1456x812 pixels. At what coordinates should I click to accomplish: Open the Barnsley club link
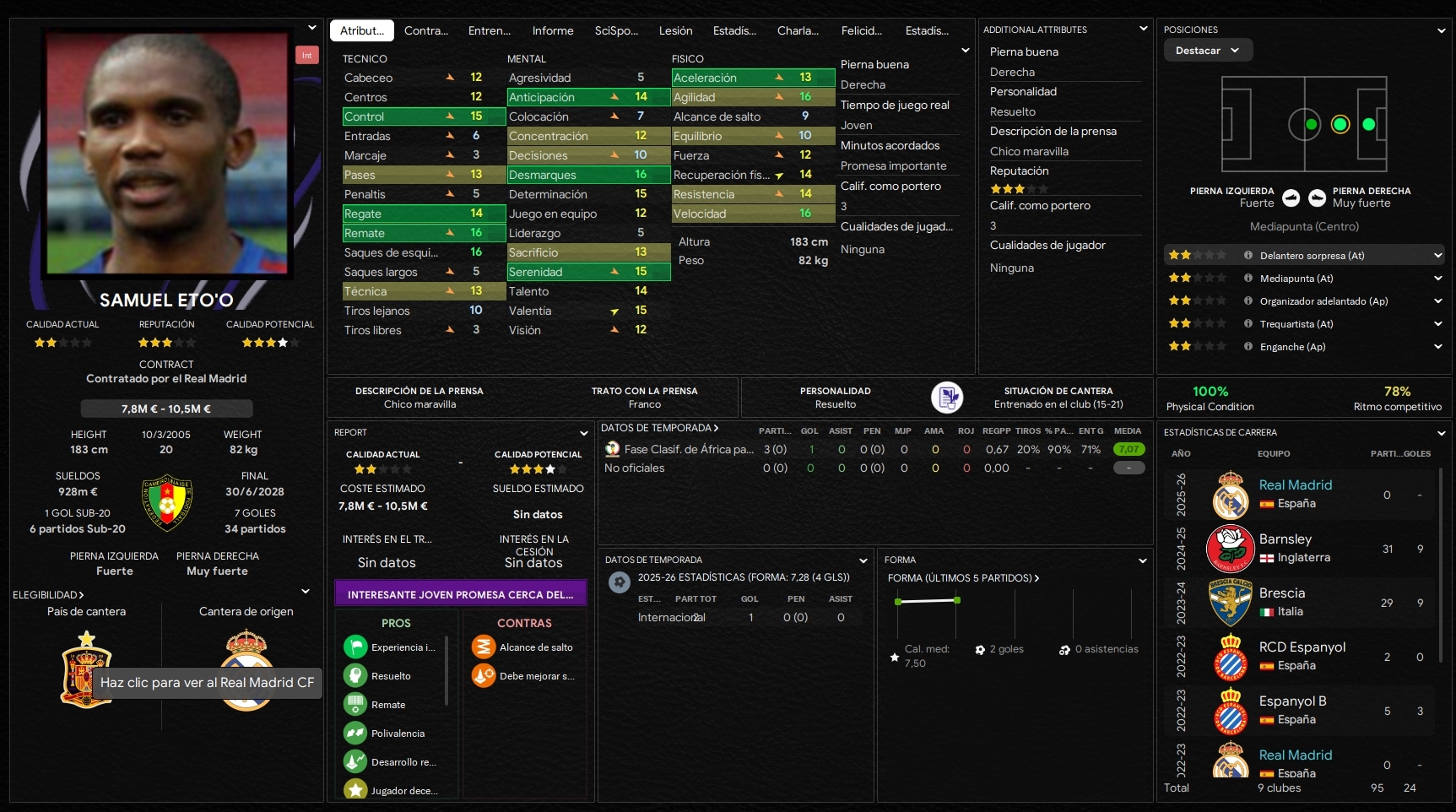(1286, 539)
